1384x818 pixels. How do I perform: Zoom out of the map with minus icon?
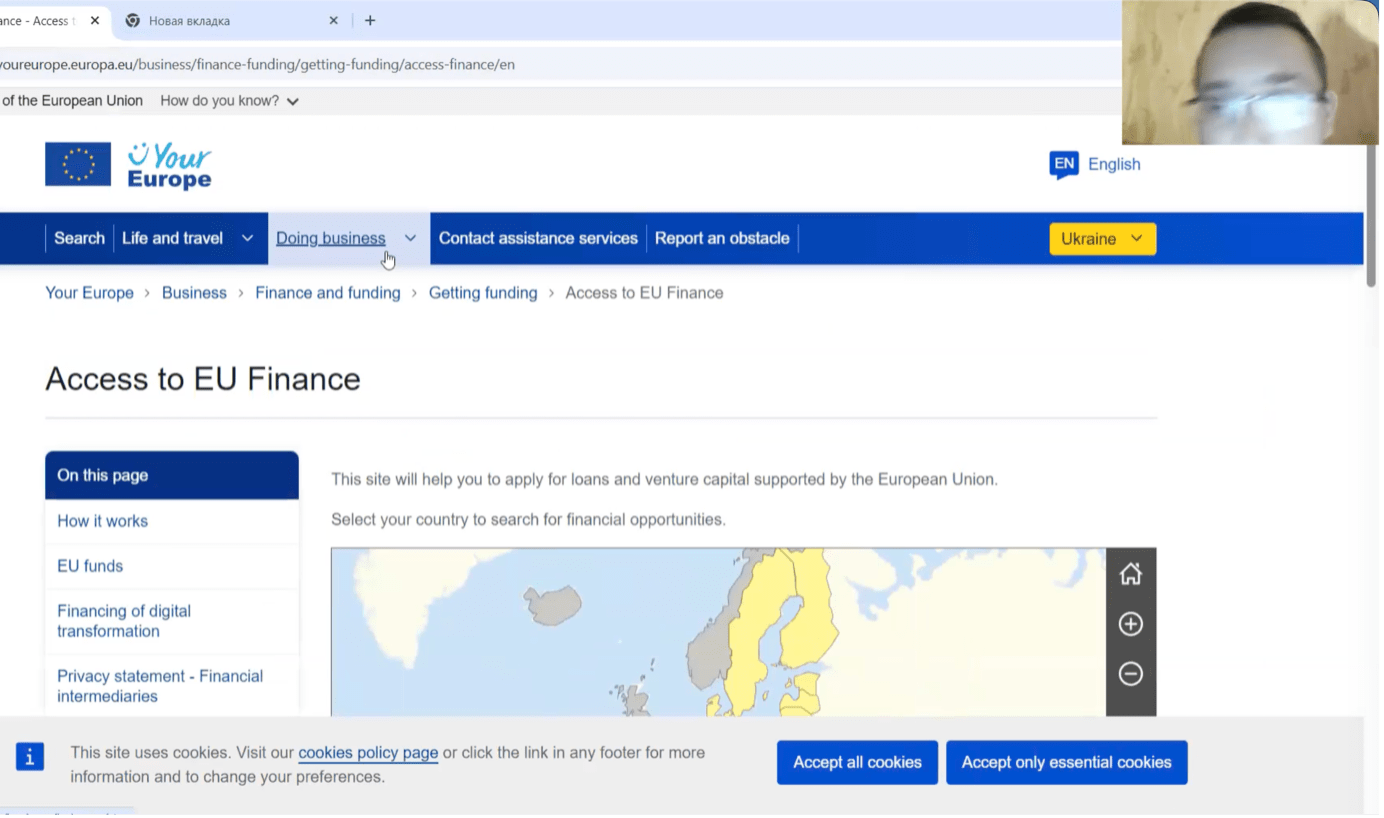coord(1130,674)
